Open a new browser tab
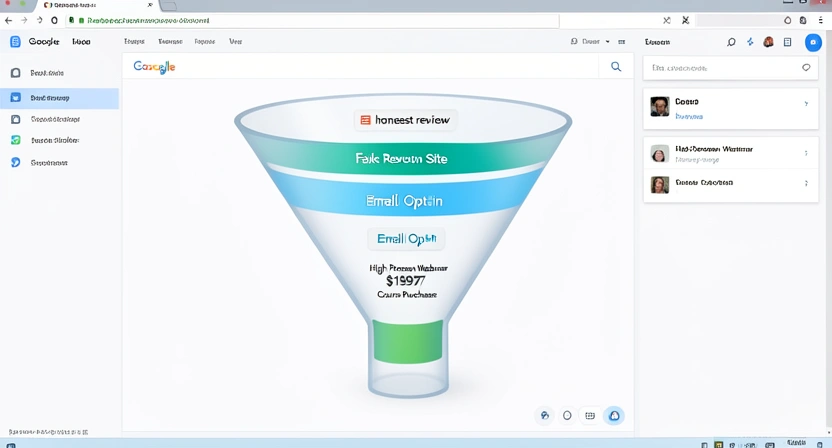The width and height of the screenshot is (832, 448). point(168,5)
